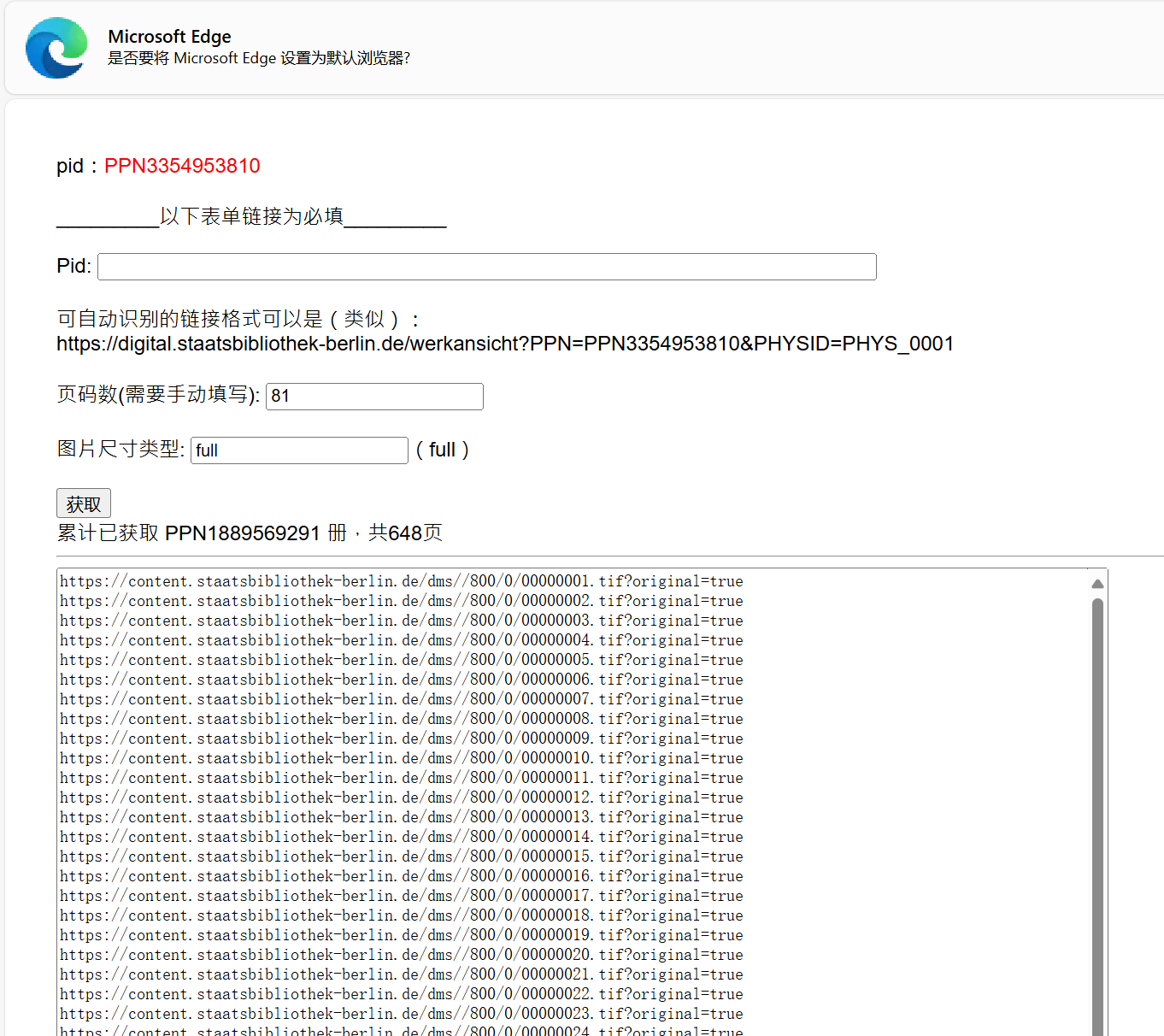Click the example staatsbibliothek werkansicht URL text

pyautogui.click(x=504, y=344)
